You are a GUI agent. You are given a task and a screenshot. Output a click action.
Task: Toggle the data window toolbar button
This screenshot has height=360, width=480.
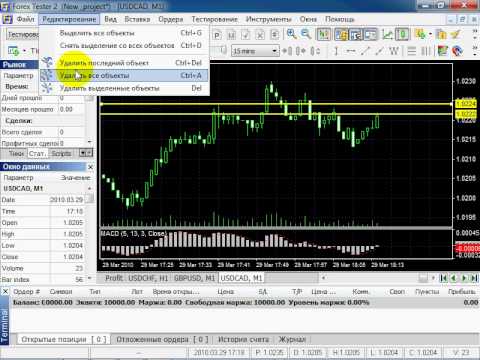point(356,34)
